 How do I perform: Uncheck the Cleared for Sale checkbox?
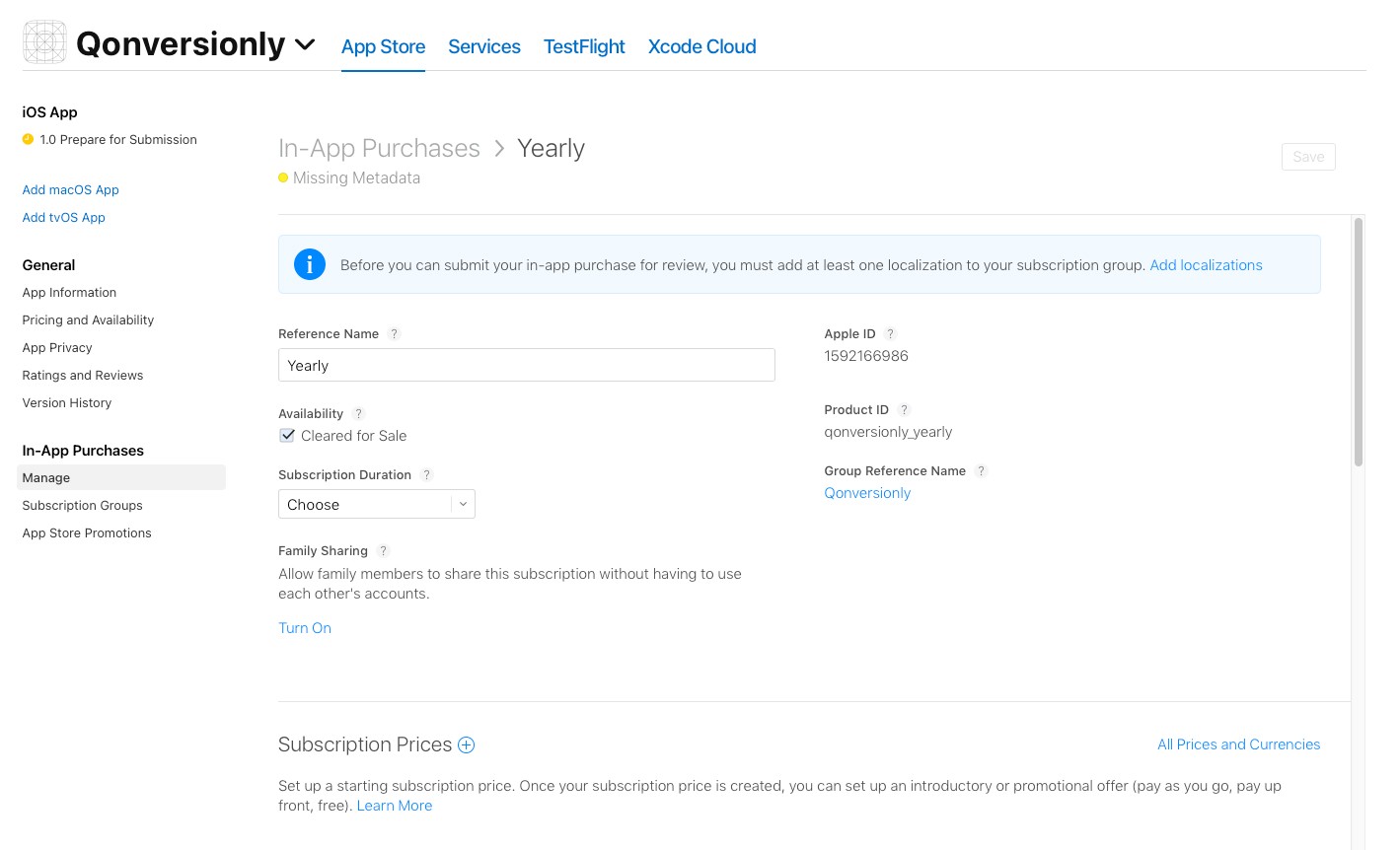click(287, 435)
